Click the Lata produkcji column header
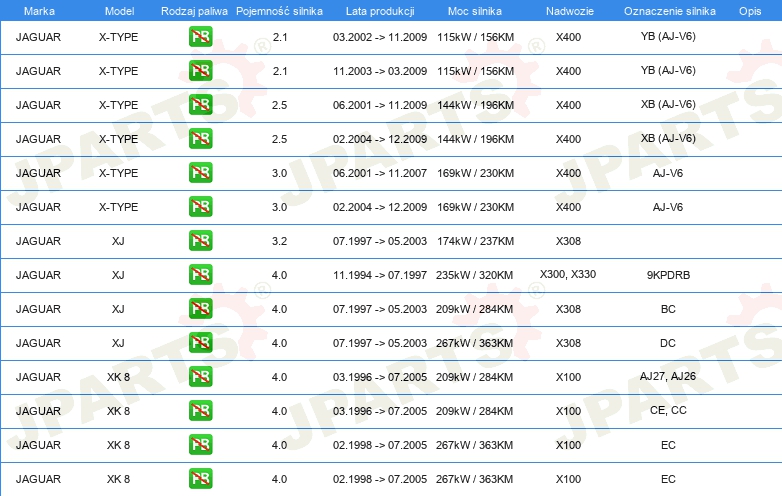Screen dimensions: 782x496 pyautogui.click(x=379, y=9)
